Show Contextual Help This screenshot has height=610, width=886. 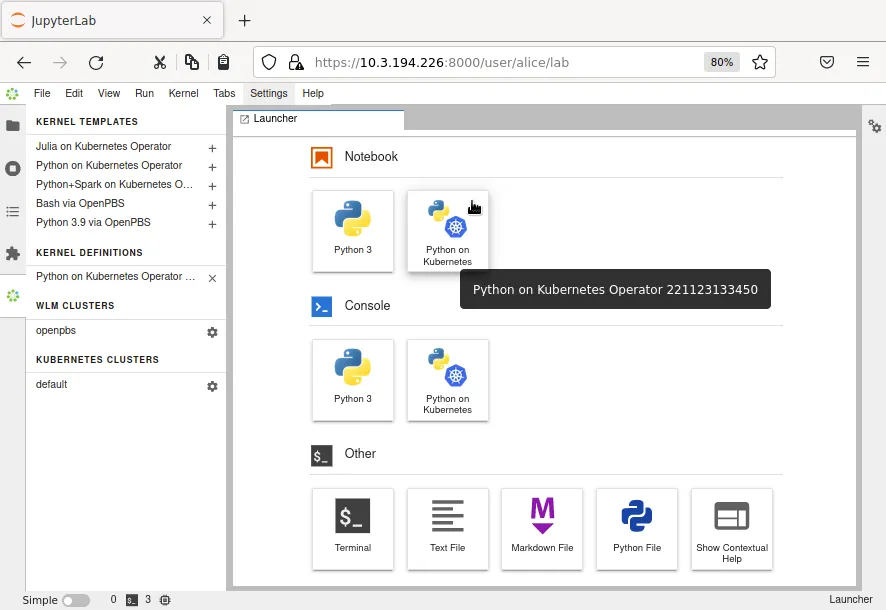(732, 529)
